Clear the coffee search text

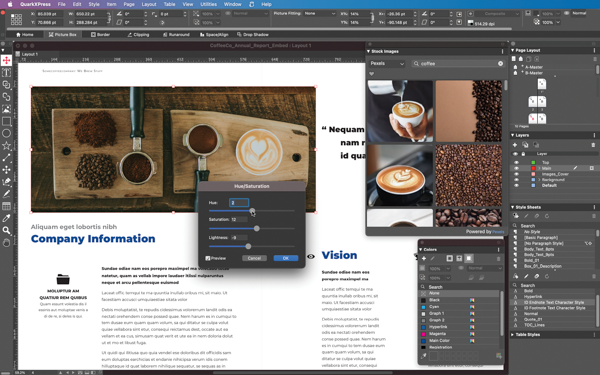tap(501, 64)
